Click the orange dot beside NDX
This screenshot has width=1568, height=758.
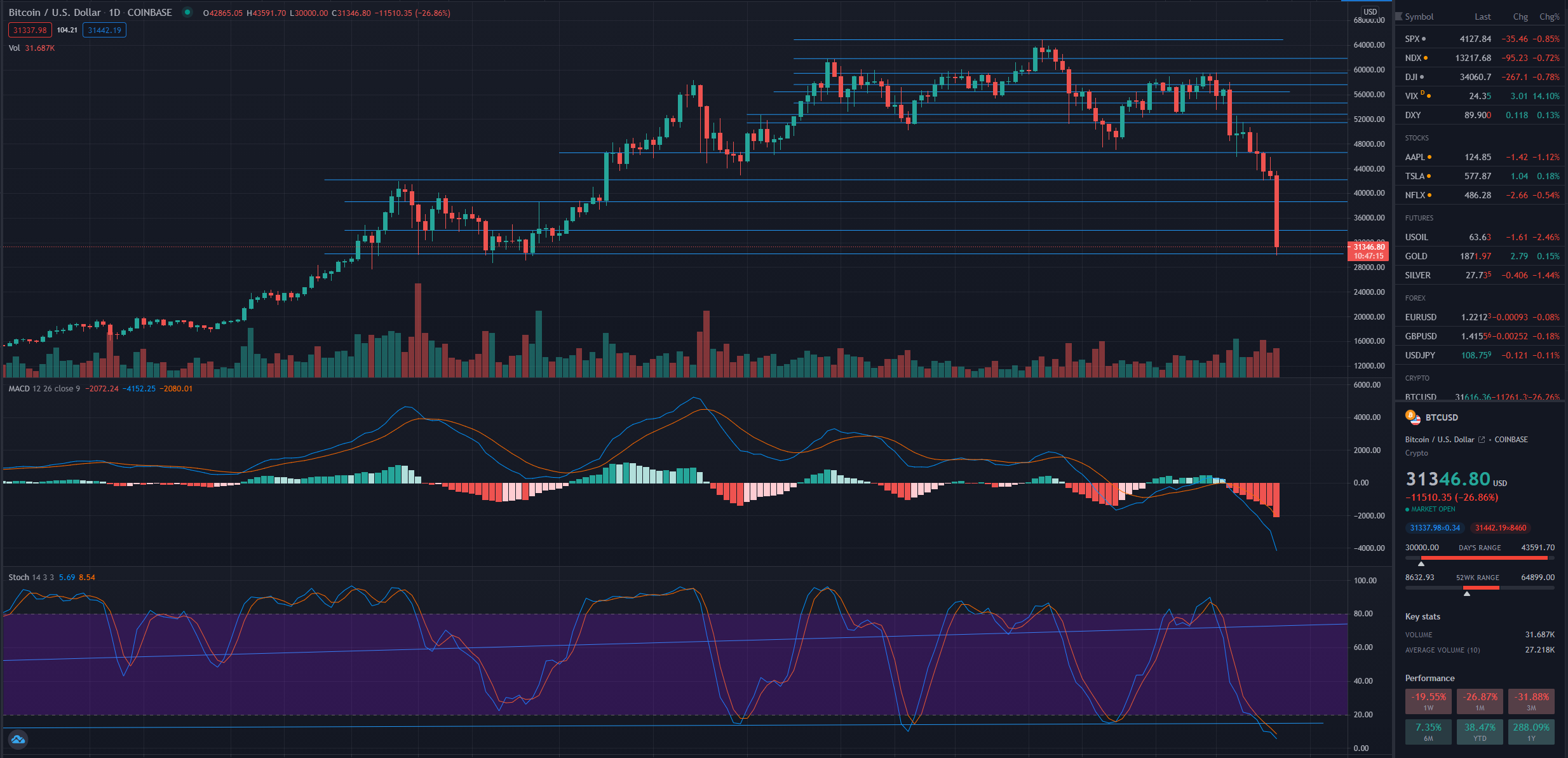click(x=1426, y=58)
